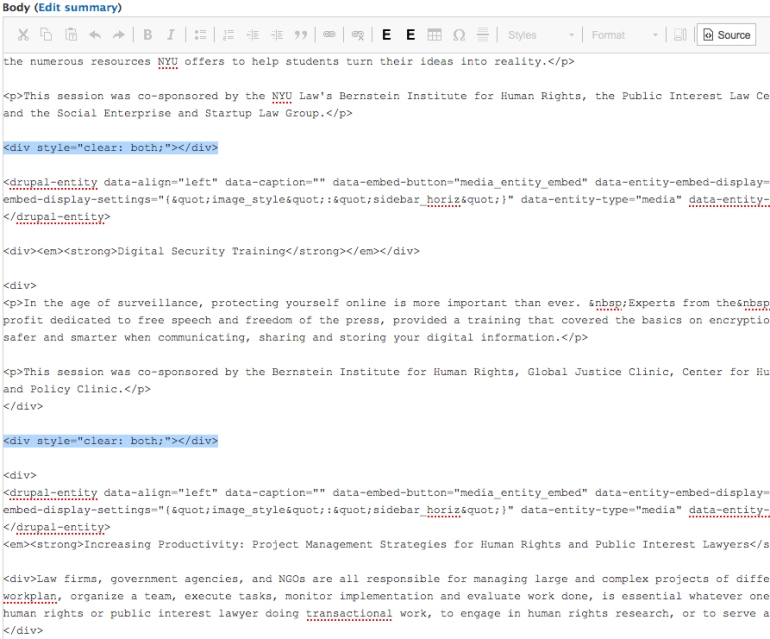Open the Edit summary link
This screenshot has width=770, height=639.
pos(79,7)
